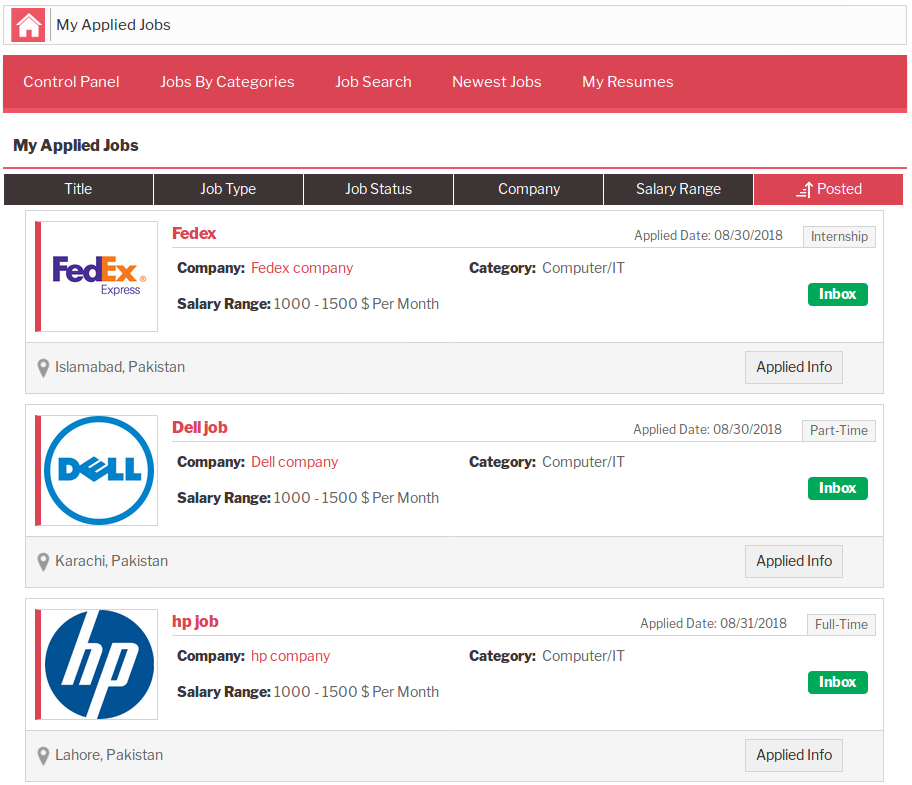Click the location pin beside Islamabad, Pakistan

point(43,368)
